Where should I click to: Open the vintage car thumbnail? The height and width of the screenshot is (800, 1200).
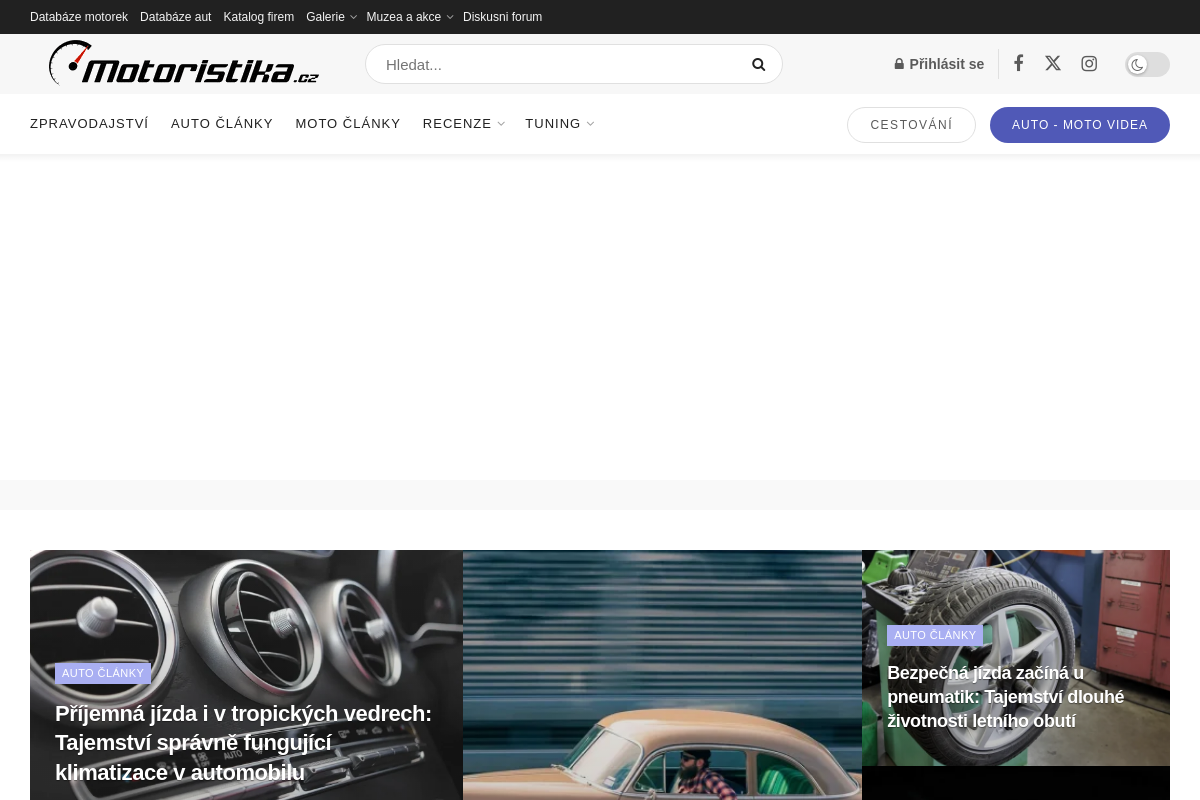(662, 675)
